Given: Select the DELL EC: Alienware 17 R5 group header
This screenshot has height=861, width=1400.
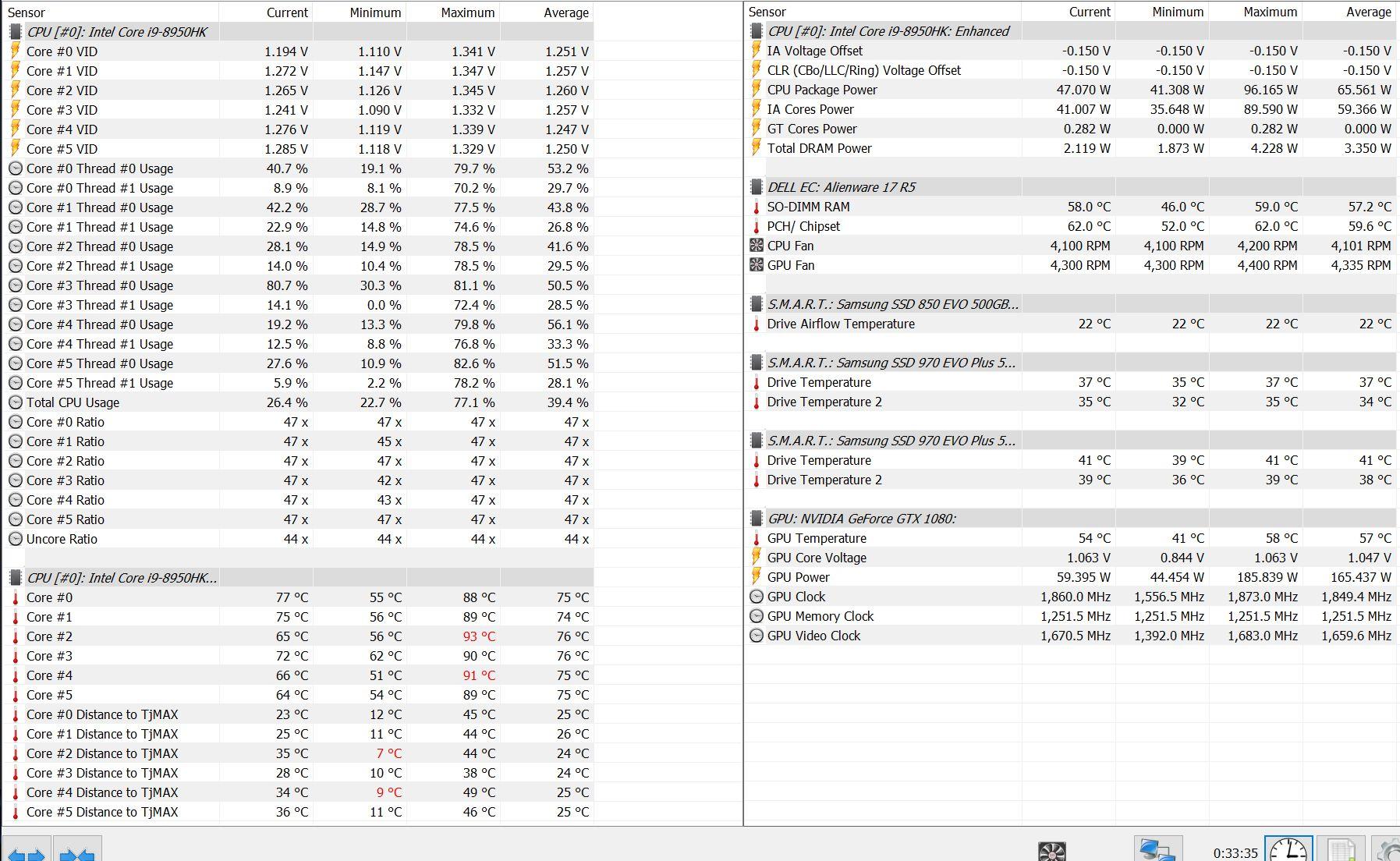Looking at the screenshot, I should point(1071,187).
